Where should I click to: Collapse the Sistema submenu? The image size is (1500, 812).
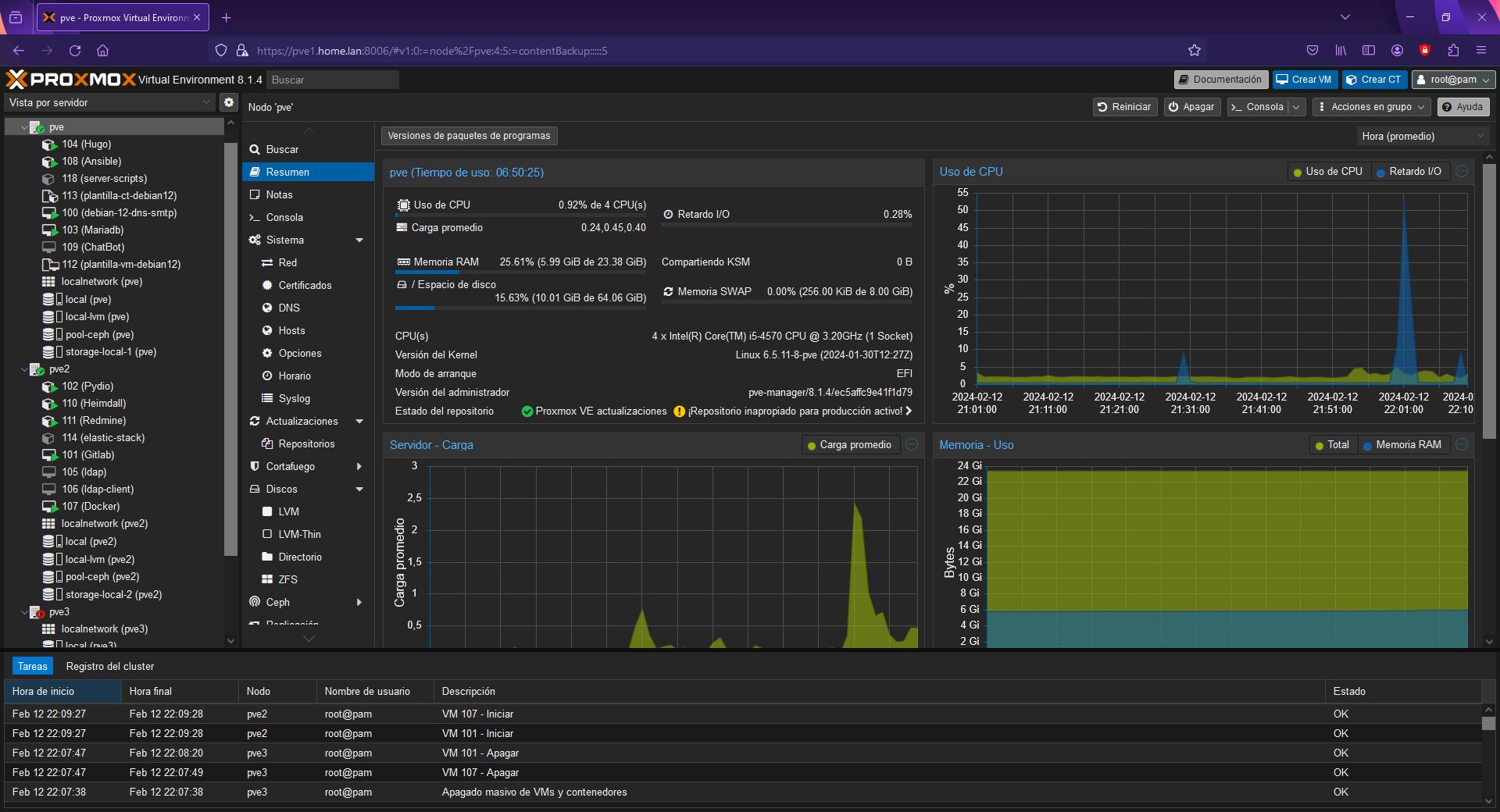point(359,240)
